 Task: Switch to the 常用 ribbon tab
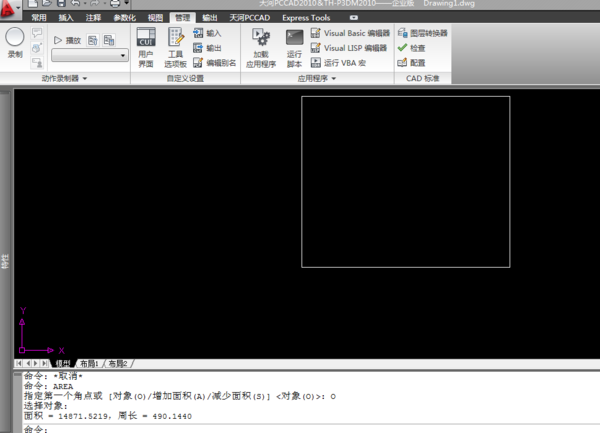point(39,18)
